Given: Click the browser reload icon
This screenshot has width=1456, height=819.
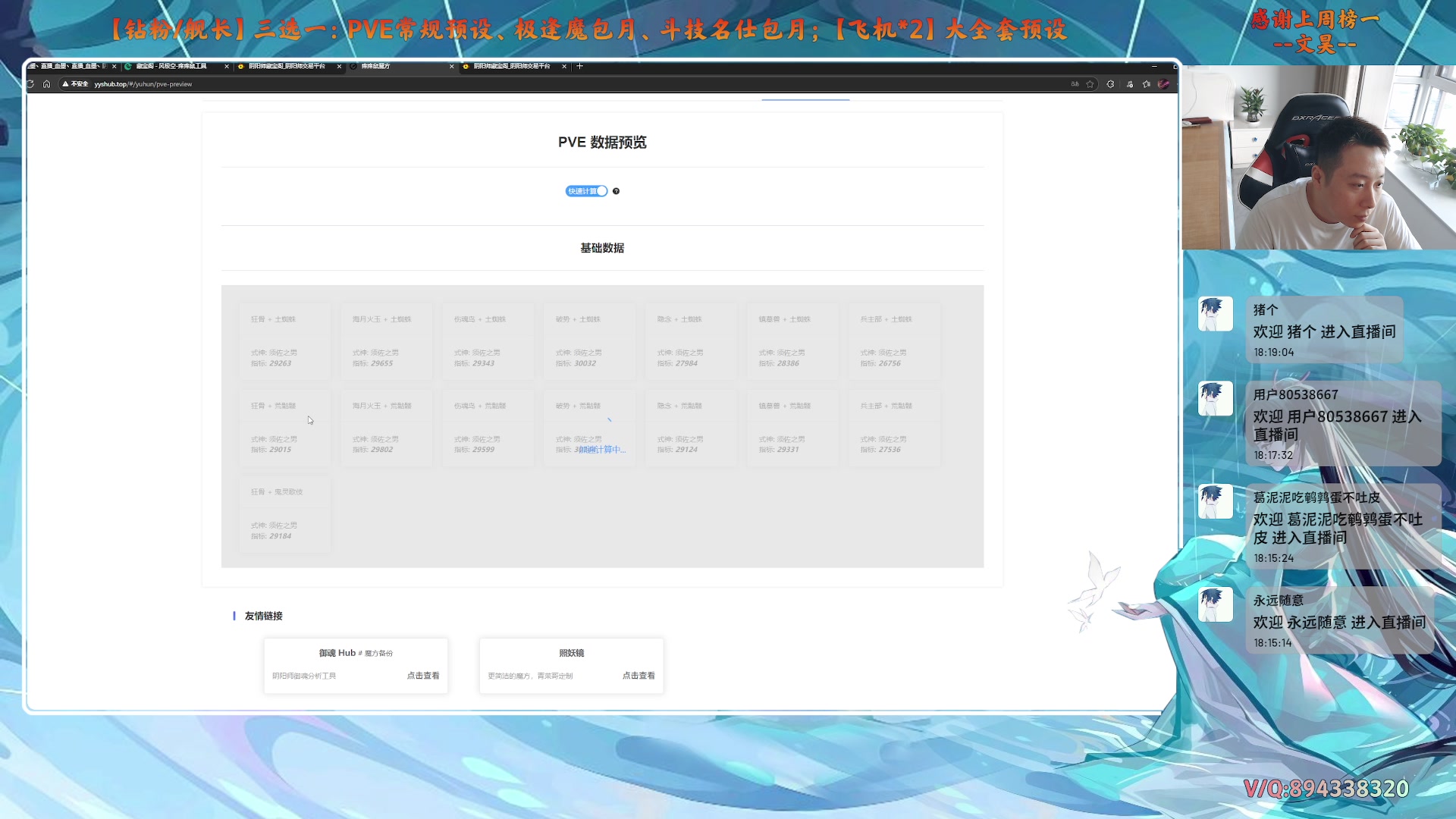Looking at the screenshot, I should pyautogui.click(x=30, y=84).
